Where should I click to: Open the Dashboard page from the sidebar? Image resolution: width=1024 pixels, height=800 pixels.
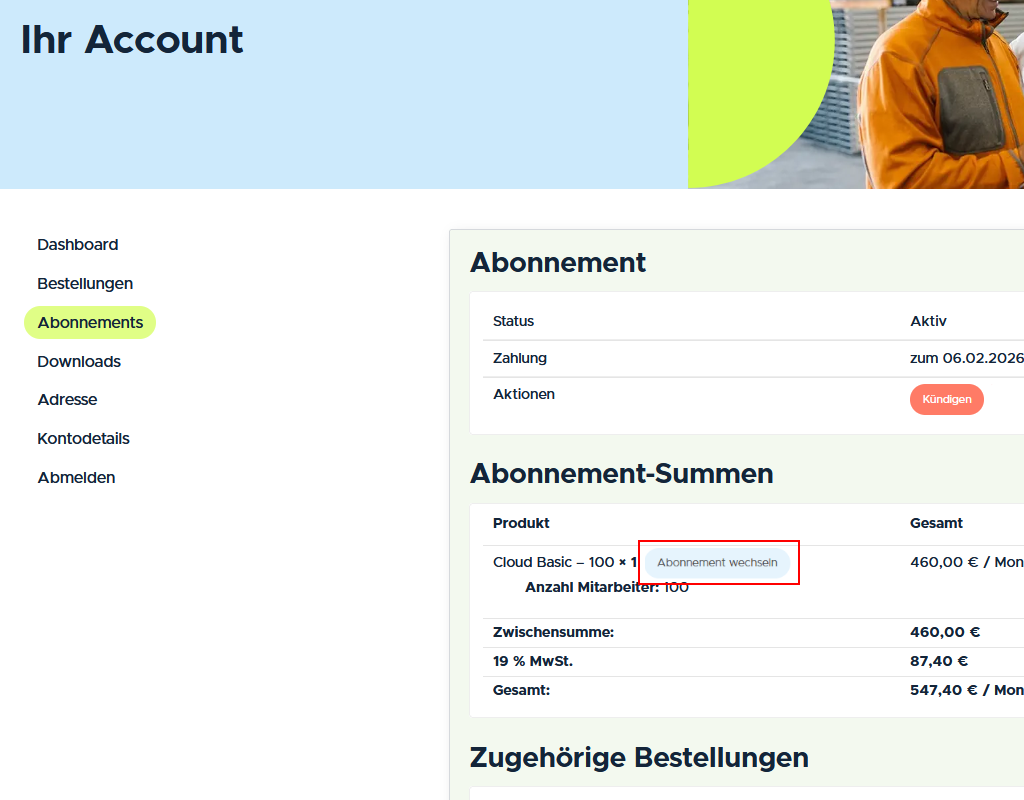pos(77,244)
